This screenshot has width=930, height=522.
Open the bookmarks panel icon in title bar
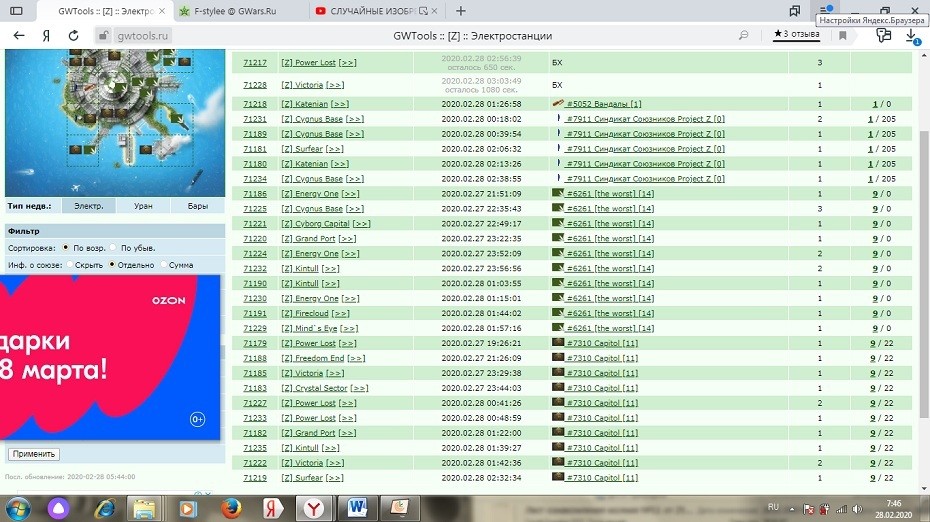[795, 11]
